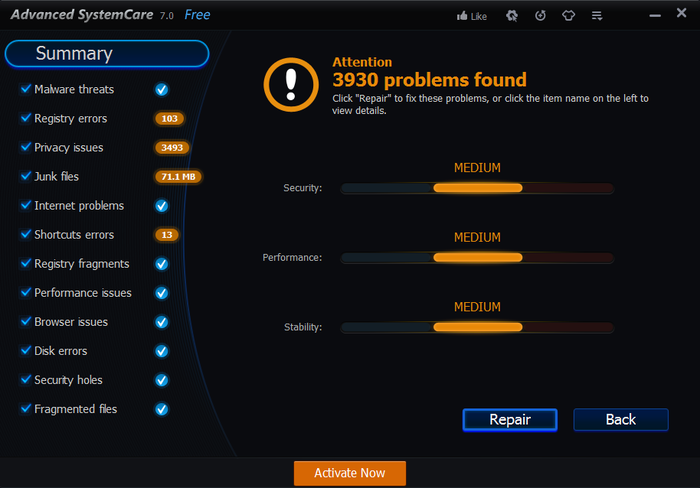The height and width of the screenshot is (488, 700).
Task: Click the Activate Now button
Action: [x=350, y=473]
